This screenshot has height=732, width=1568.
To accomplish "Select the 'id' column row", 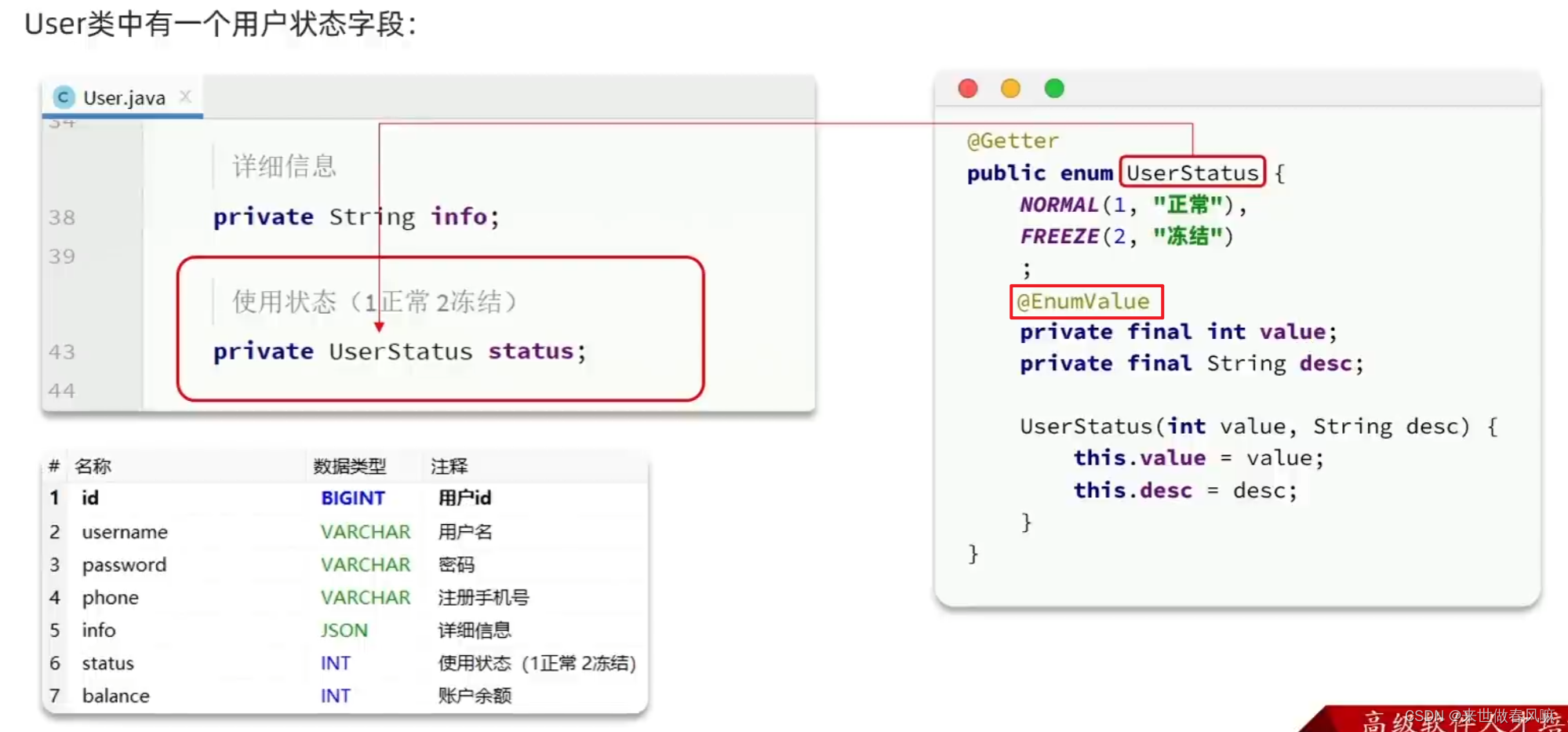I will (345, 498).
